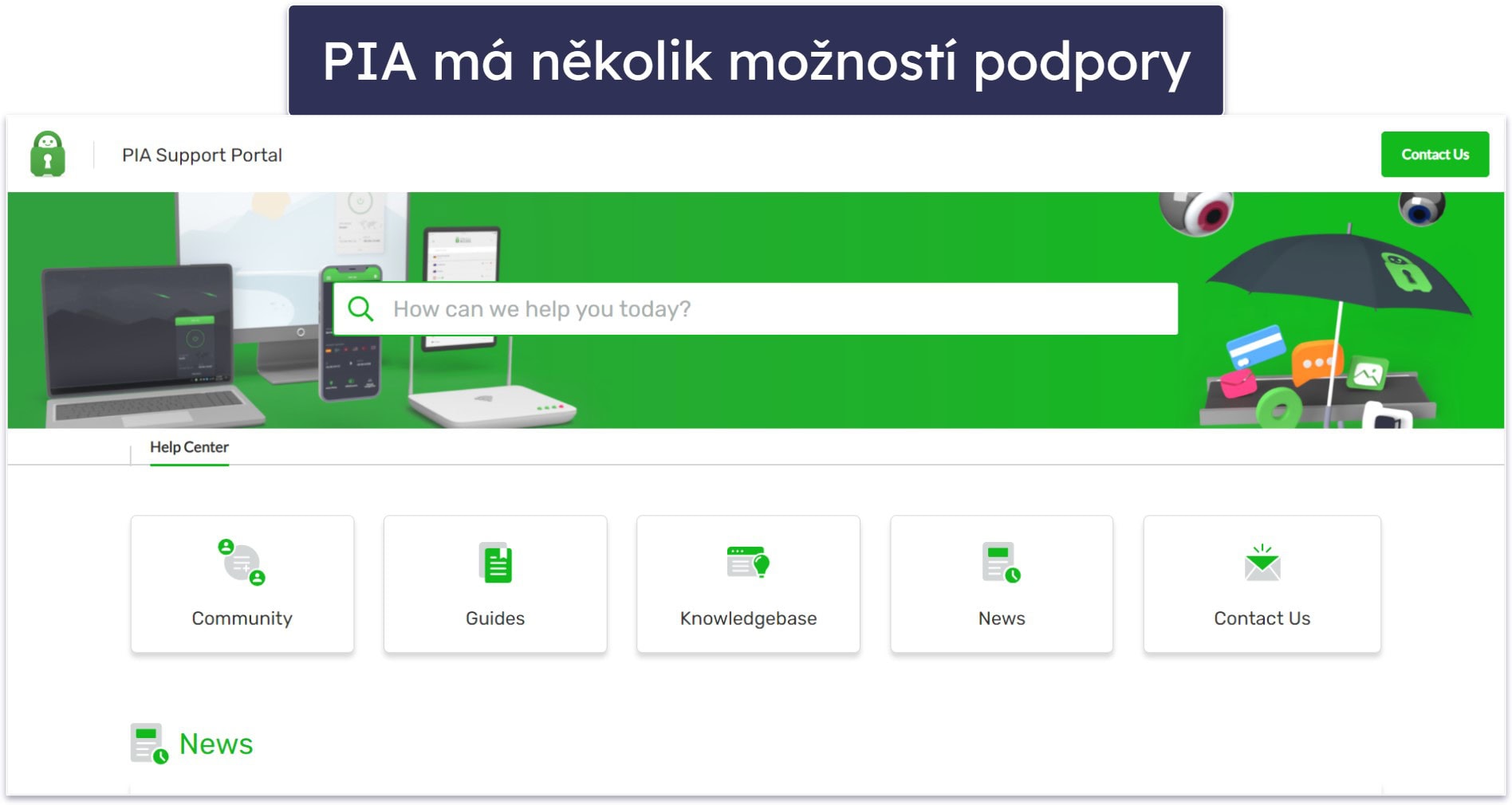Open the Community card label
The image size is (1512, 805).
[242, 618]
